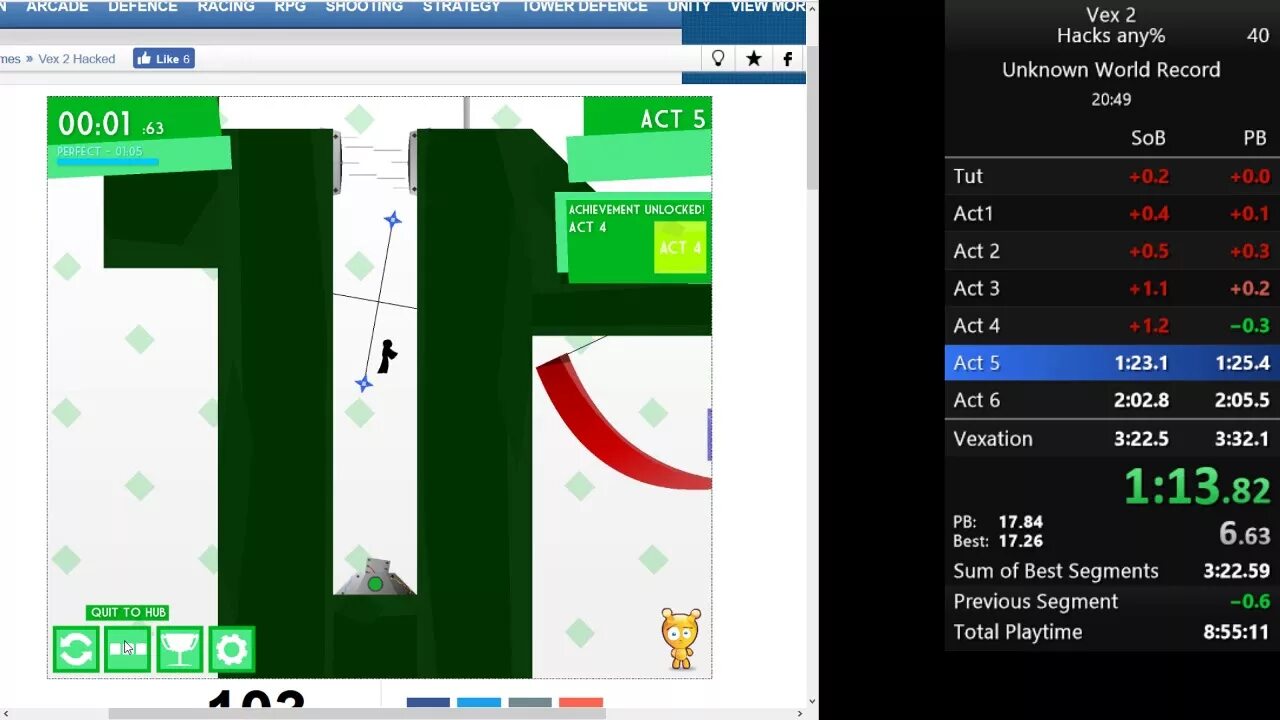The width and height of the screenshot is (1280, 720).
Task: Click the black stickman character
Action: [386, 356]
